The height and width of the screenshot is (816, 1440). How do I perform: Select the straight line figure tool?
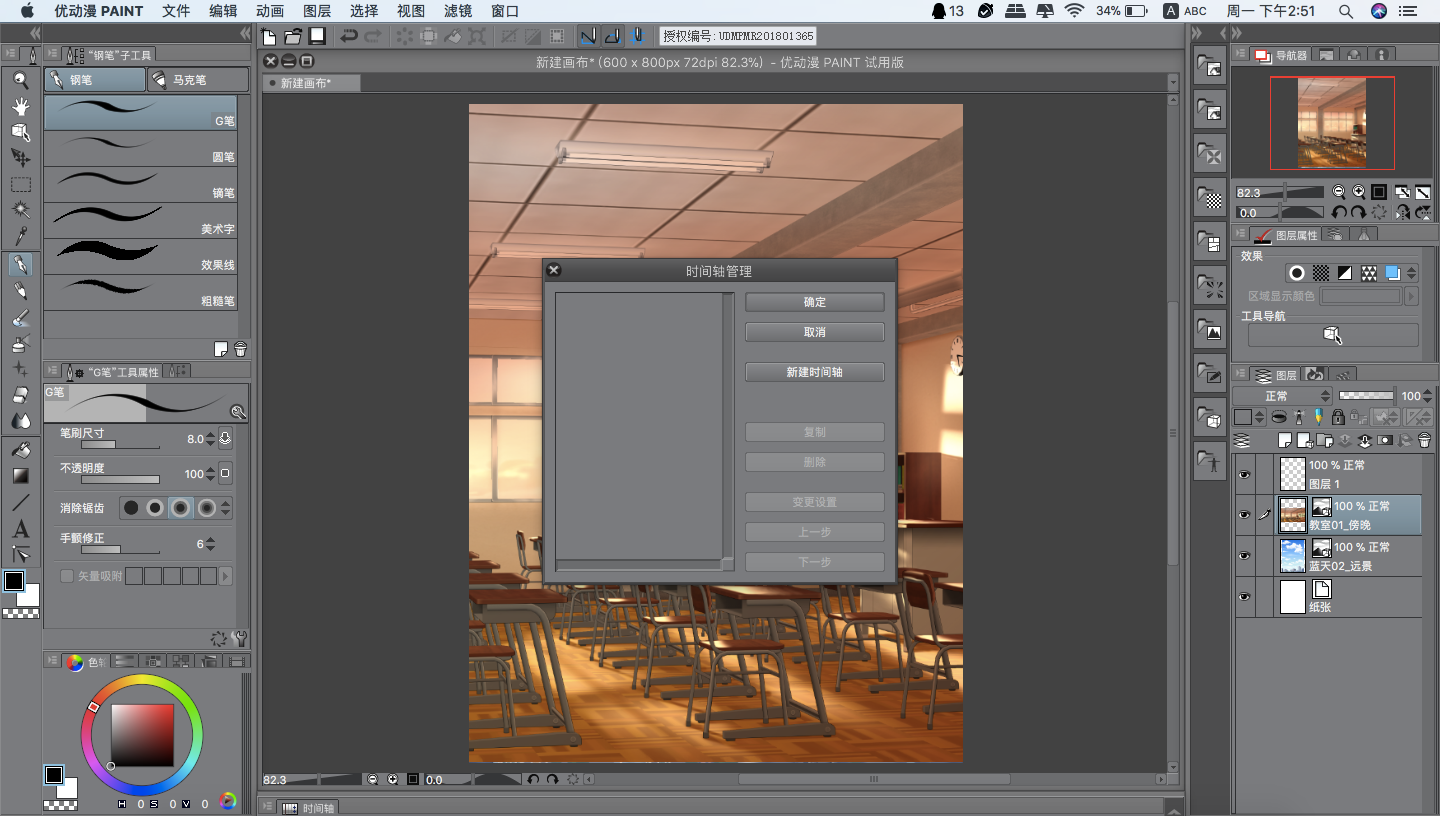[20, 502]
